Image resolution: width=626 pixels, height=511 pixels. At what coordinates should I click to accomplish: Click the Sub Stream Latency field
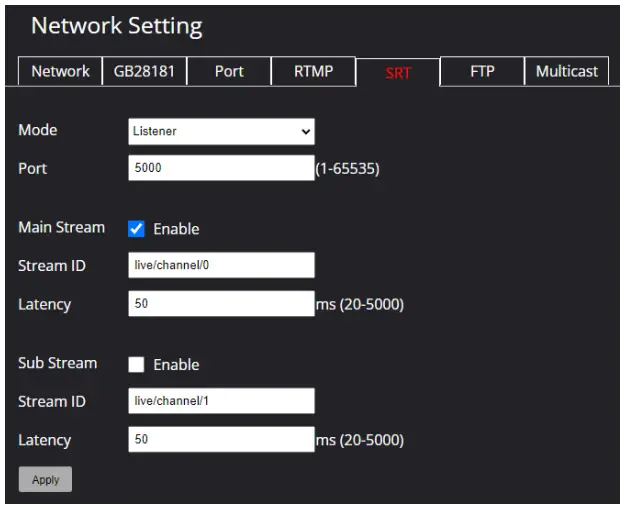pos(221,440)
